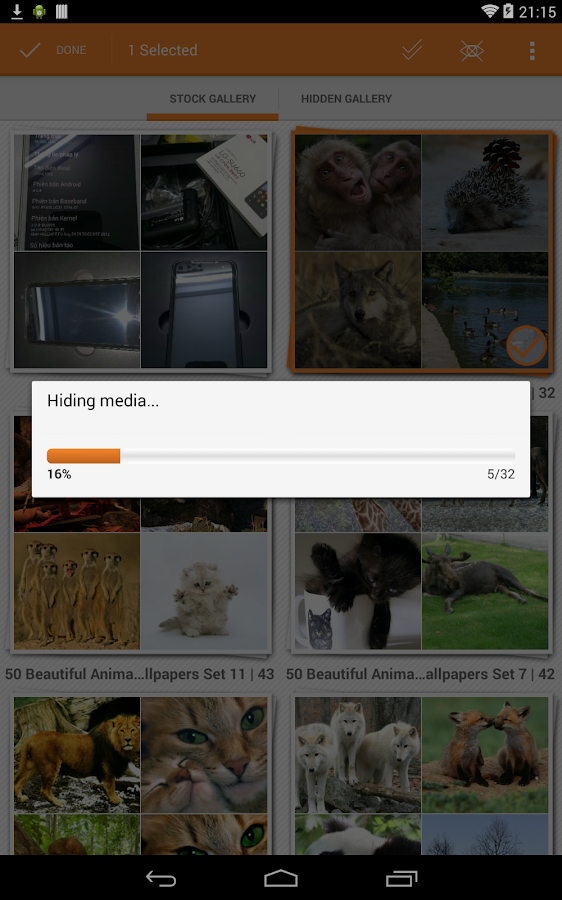Tap the Android home navigation icon
The height and width of the screenshot is (900, 562).
(x=281, y=878)
